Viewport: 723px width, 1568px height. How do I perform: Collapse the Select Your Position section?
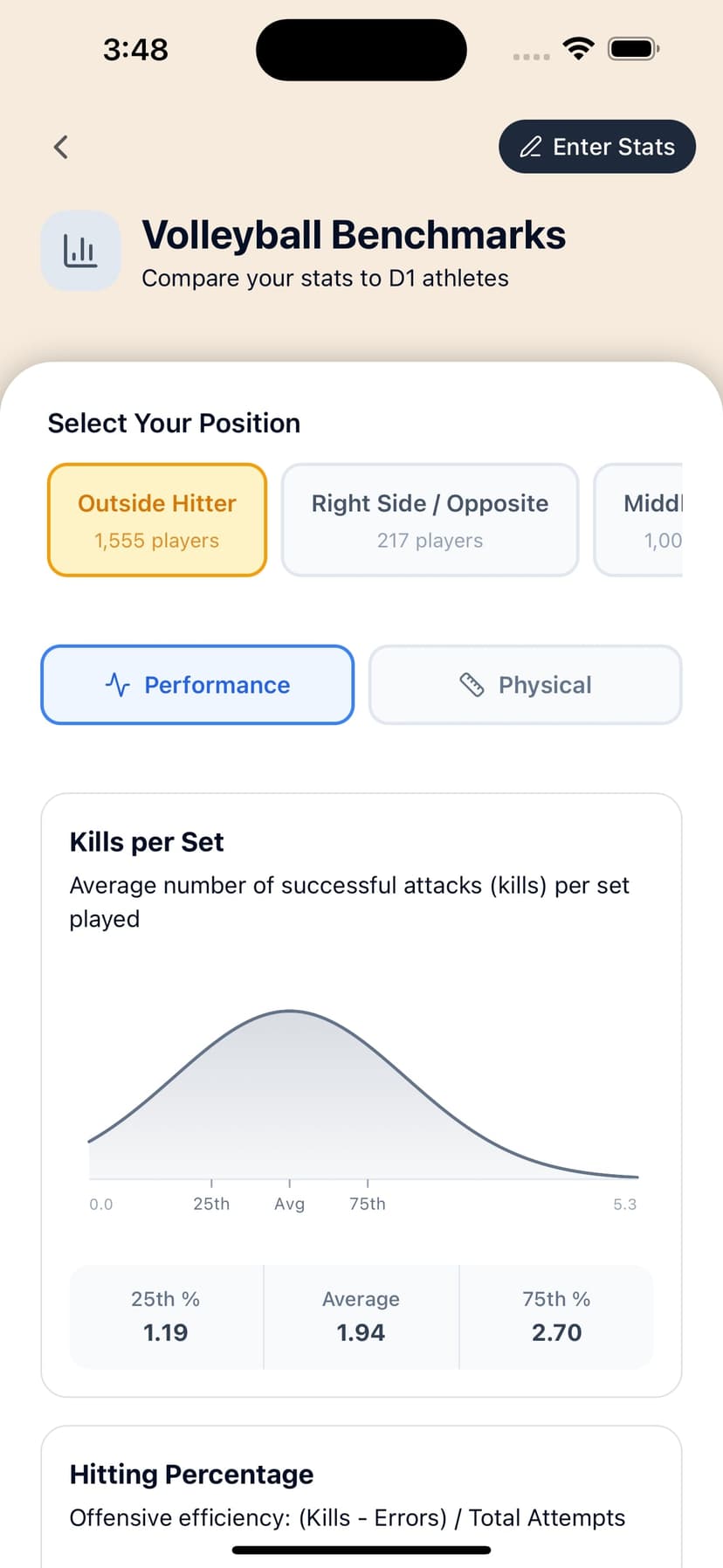(x=174, y=423)
